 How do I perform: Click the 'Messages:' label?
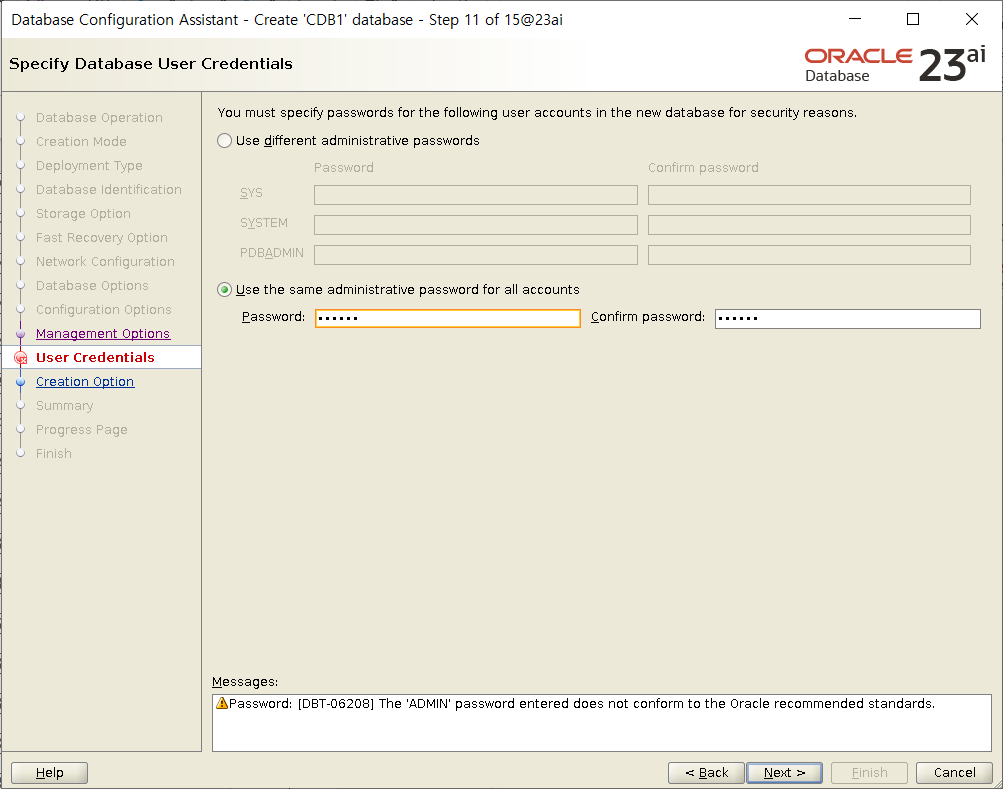click(245, 682)
